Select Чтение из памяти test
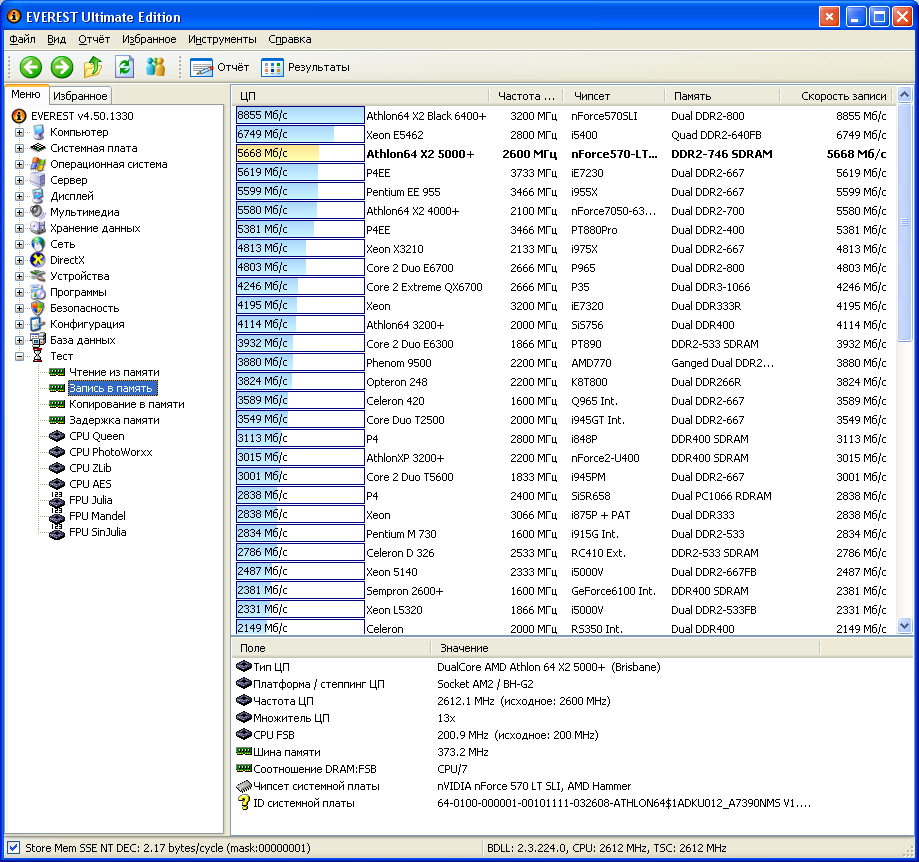 point(114,372)
